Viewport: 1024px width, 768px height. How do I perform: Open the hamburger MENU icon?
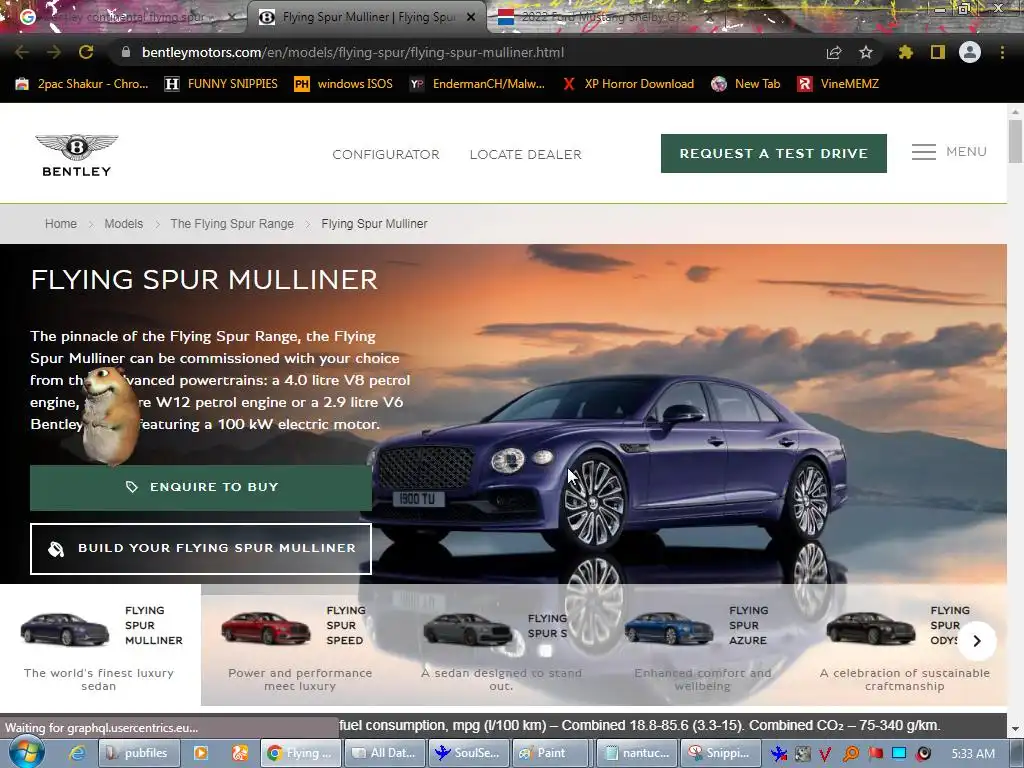[923, 152]
